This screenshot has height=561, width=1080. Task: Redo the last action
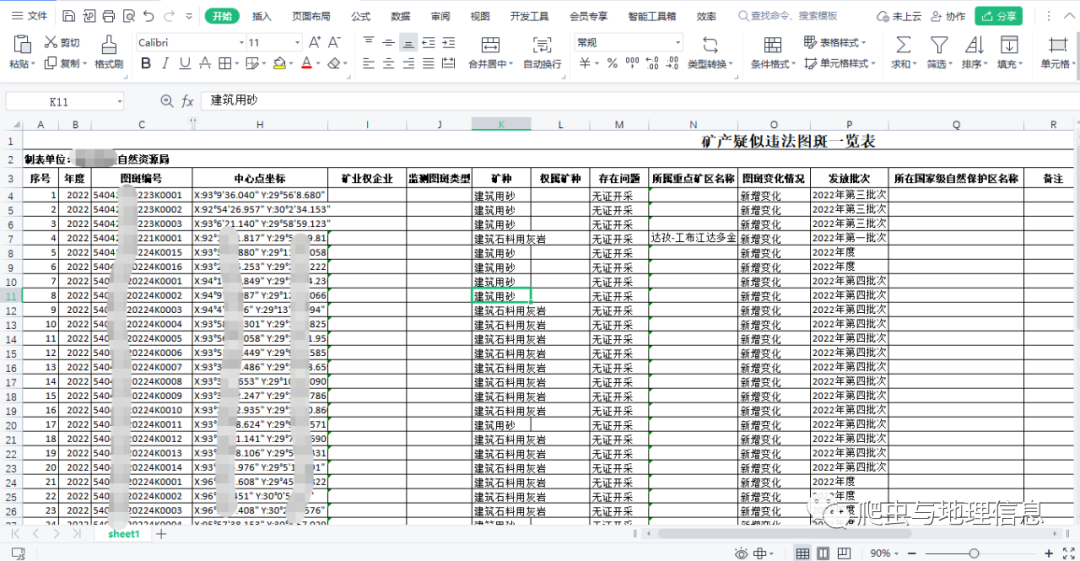169,16
